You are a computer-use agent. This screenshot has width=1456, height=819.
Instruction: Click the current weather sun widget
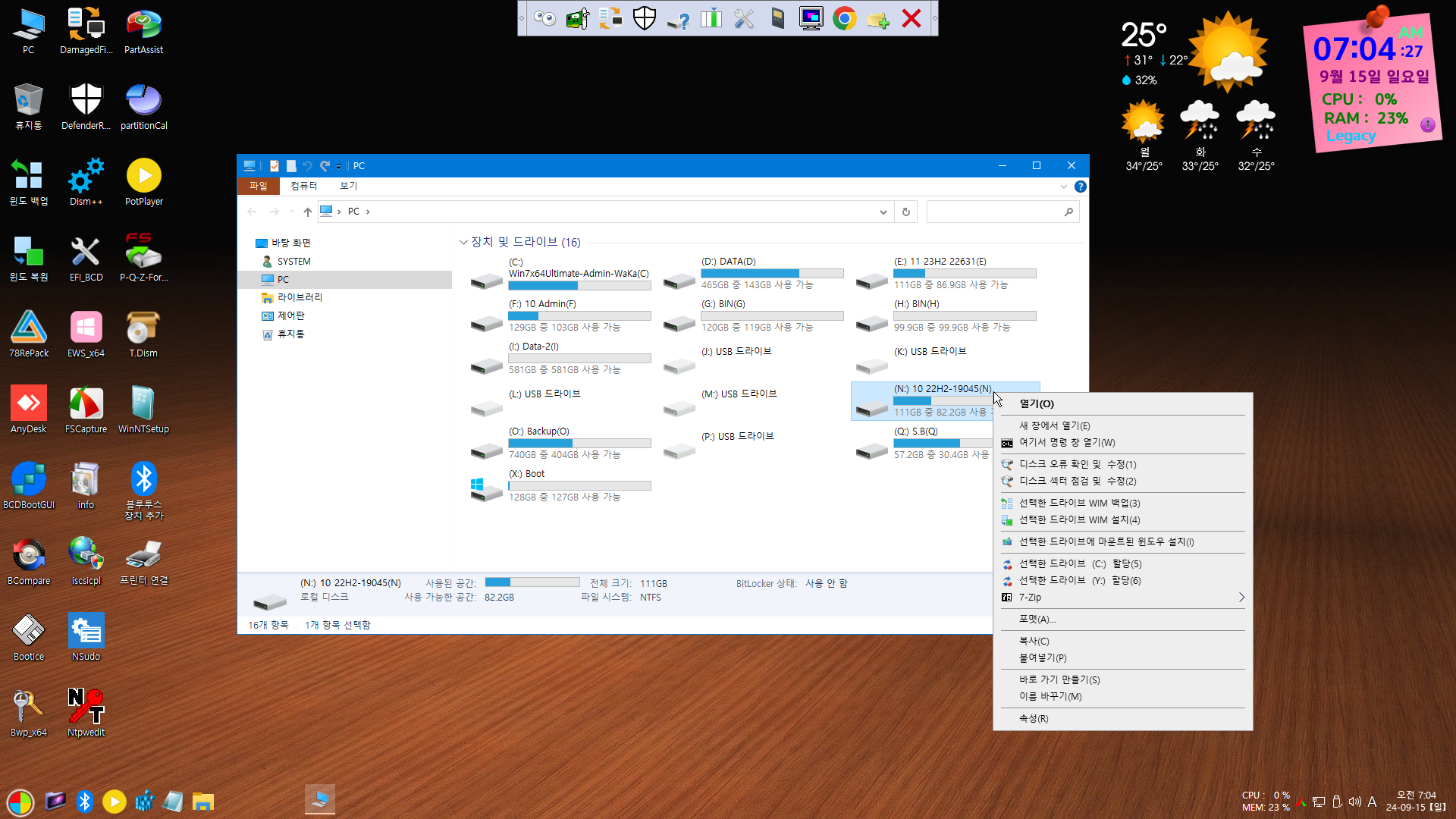tap(1227, 52)
